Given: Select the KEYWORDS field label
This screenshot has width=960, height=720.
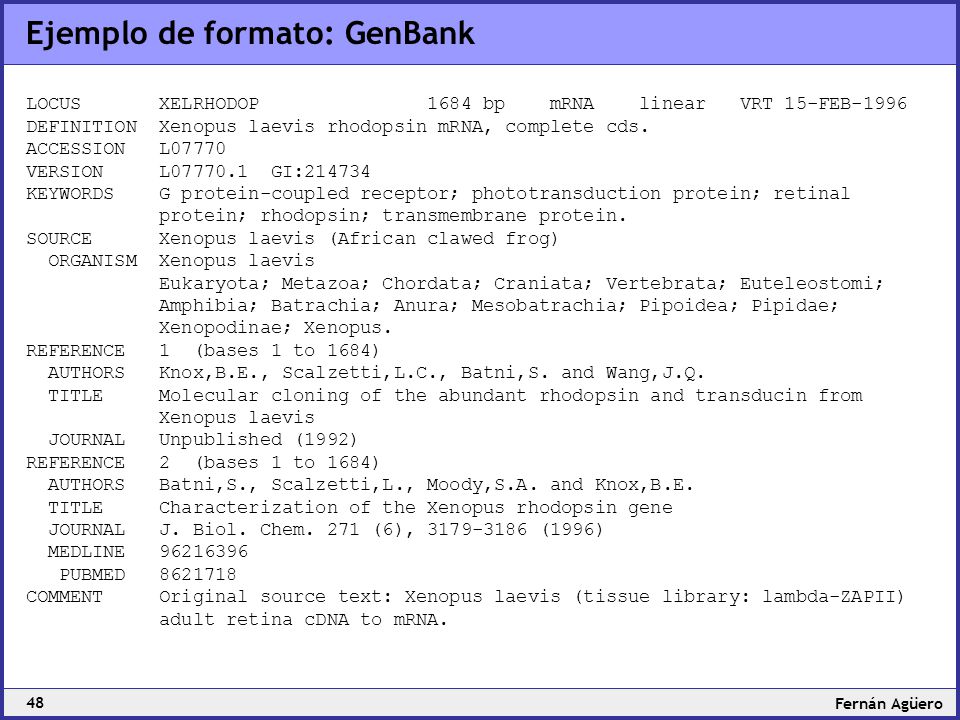Looking at the screenshot, I should (70, 193).
